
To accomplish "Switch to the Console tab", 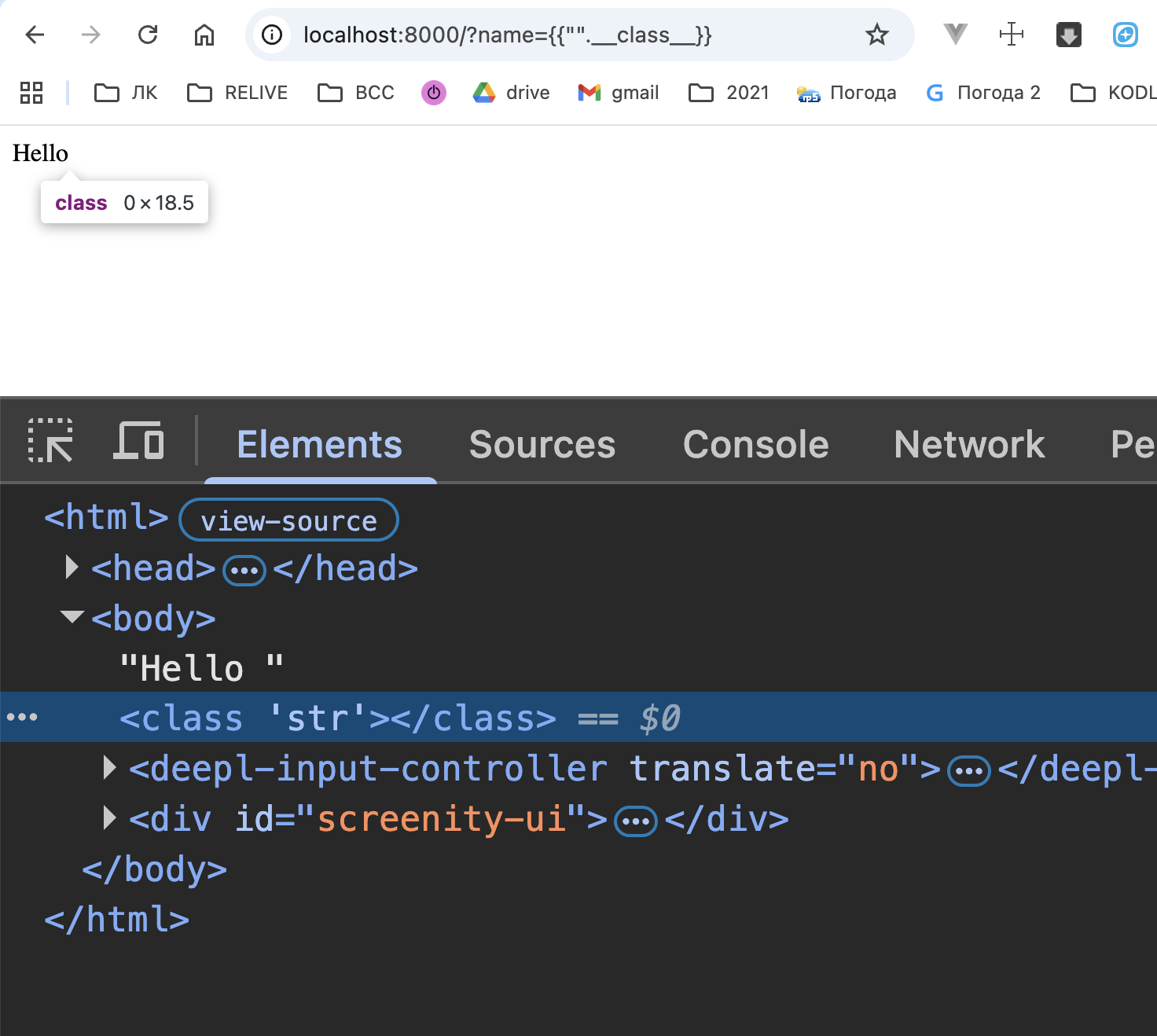I will click(755, 444).
